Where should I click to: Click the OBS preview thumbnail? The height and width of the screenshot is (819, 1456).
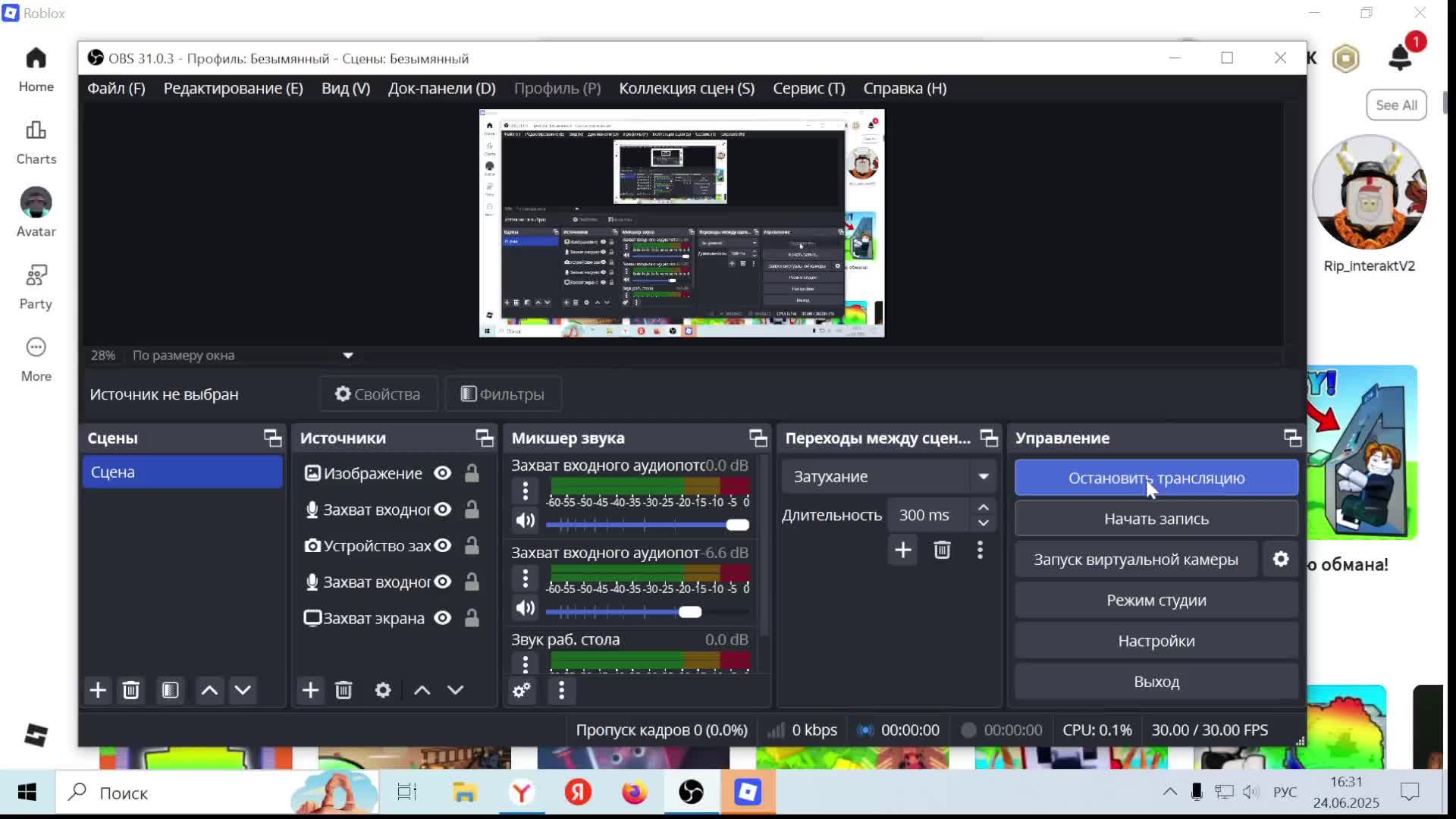(681, 223)
